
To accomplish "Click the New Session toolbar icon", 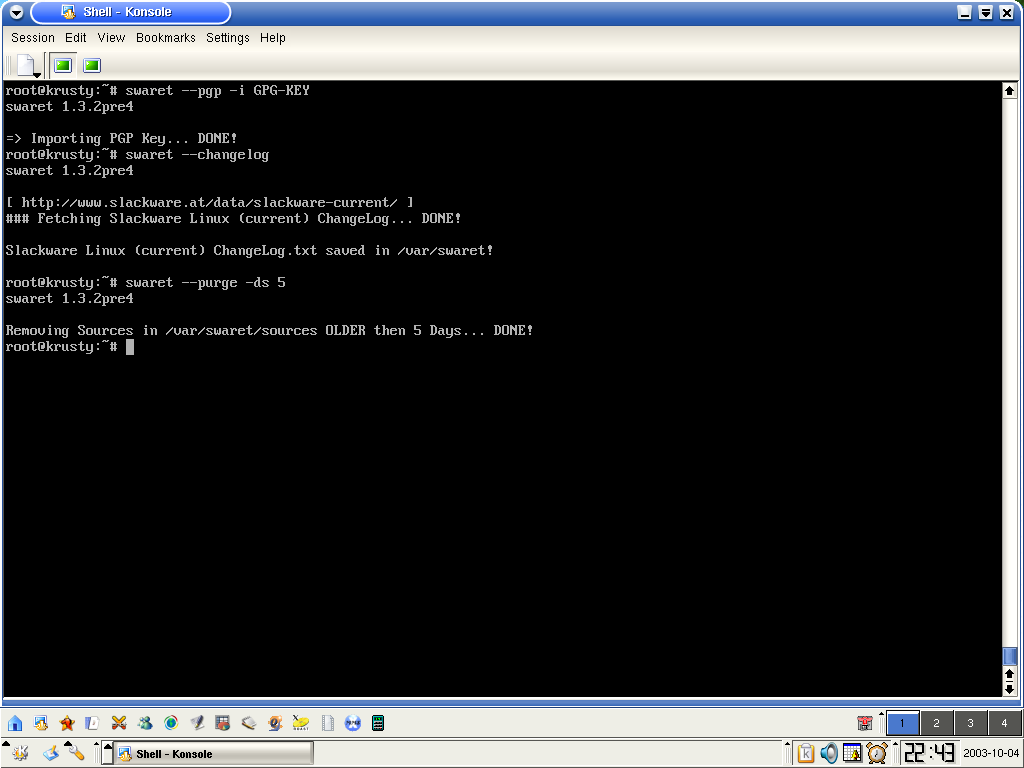I will [26, 65].
